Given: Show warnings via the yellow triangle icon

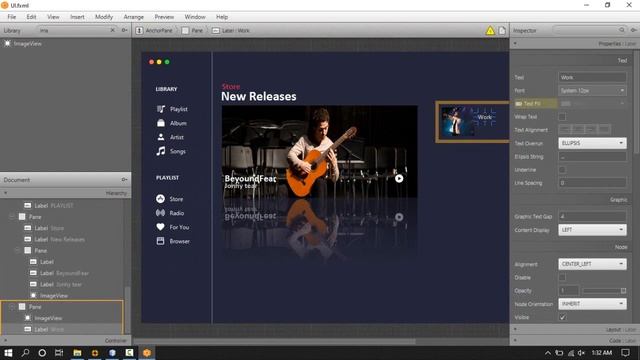Looking at the screenshot, I should [490, 31].
